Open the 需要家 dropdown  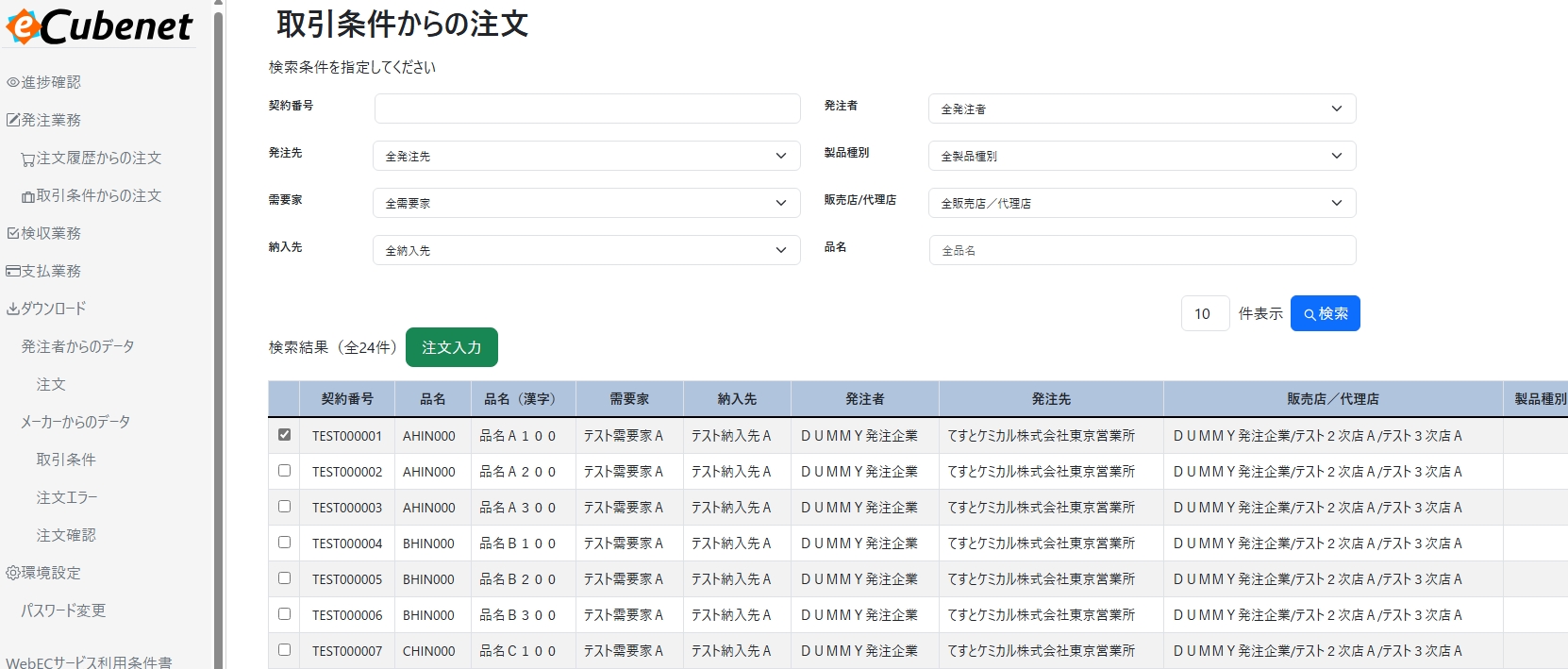tap(587, 203)
